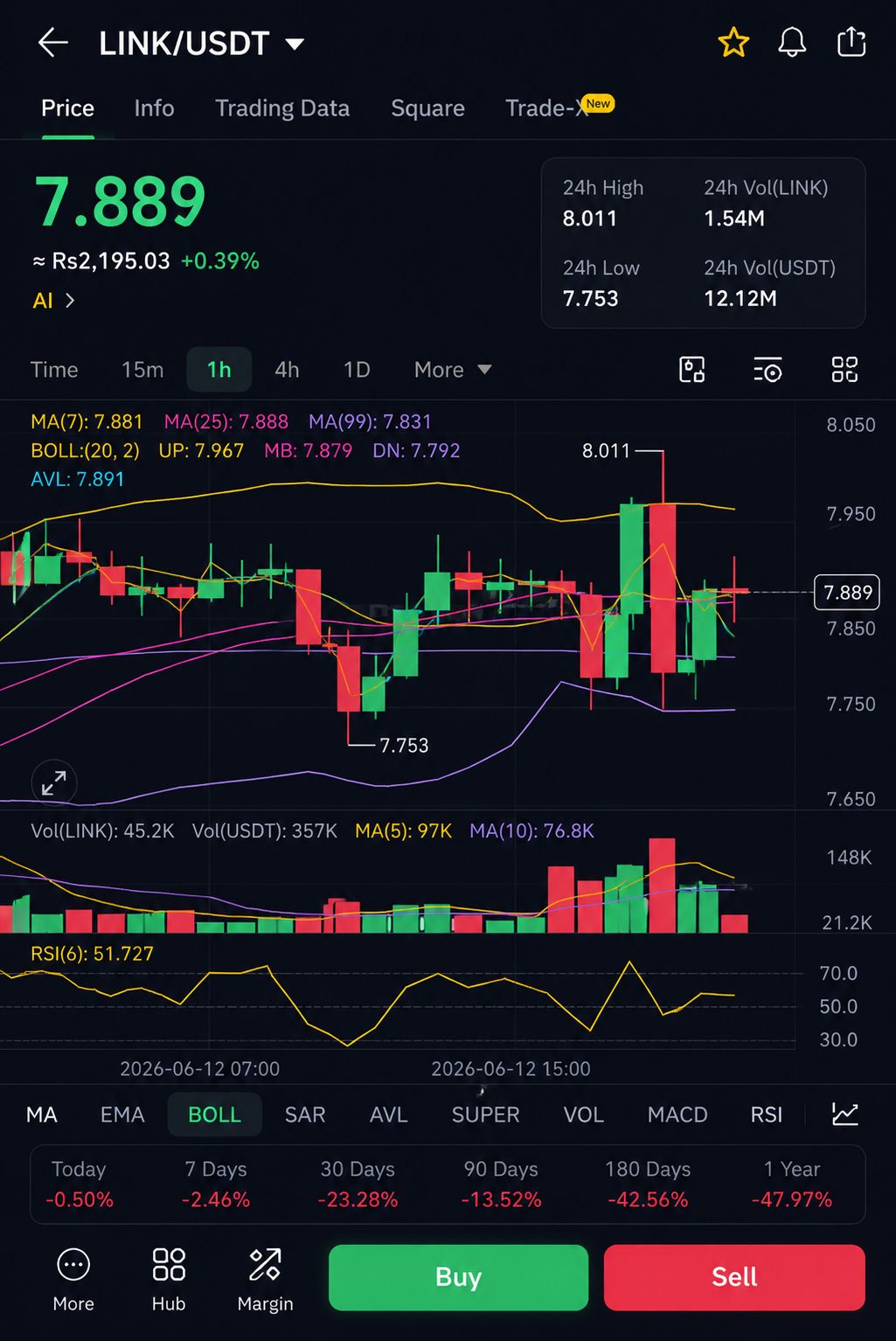
Task: Open chart display settings icon
Action: [768, 370]
